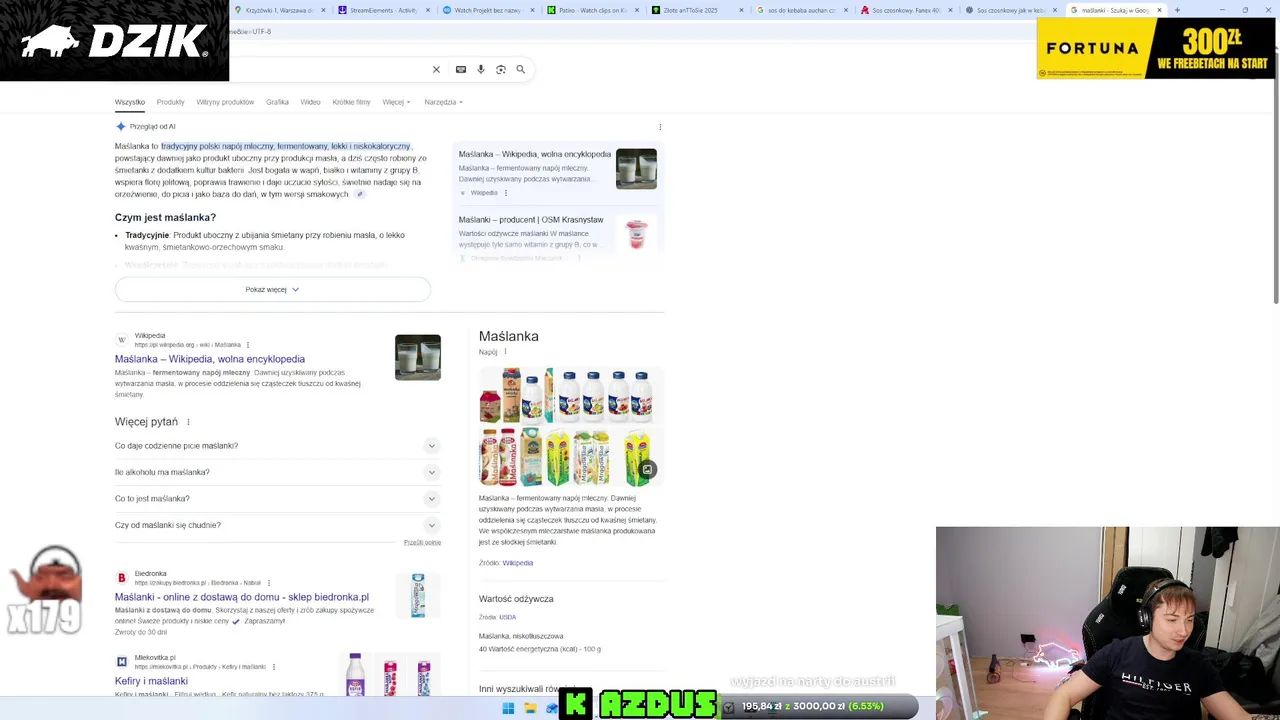Start voice search via the microphone icon
This screenshot has height=720, width=1280.
click(481, 69)
